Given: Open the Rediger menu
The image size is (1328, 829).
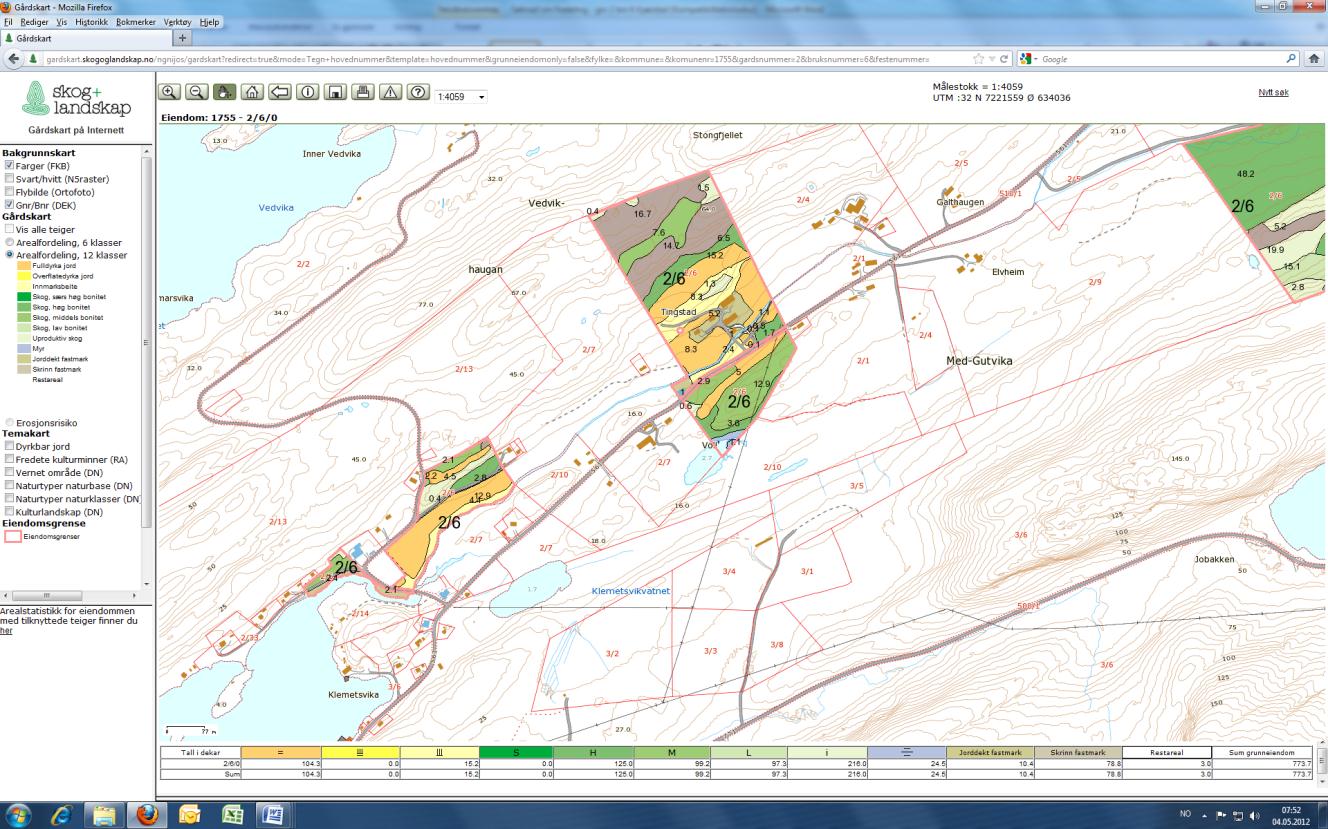Looking at the screenshot, I should click(36, 21).
